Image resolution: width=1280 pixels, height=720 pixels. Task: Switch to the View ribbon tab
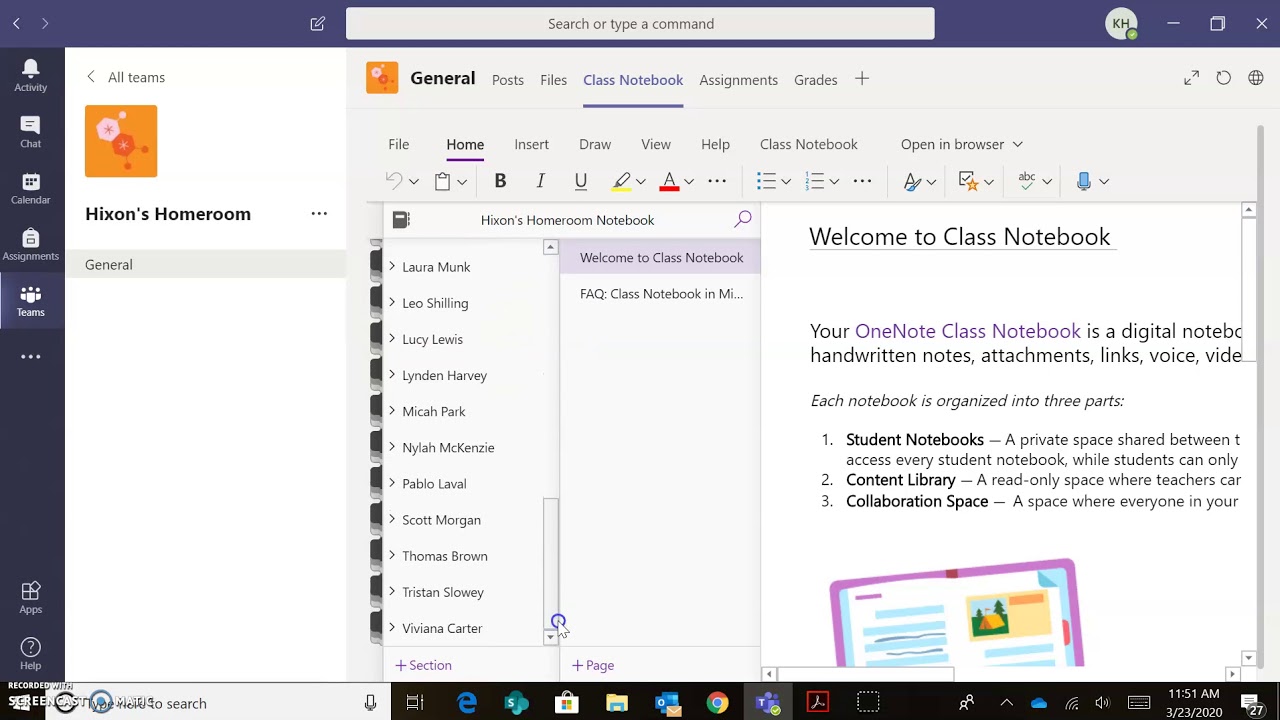tap(656, 144)
